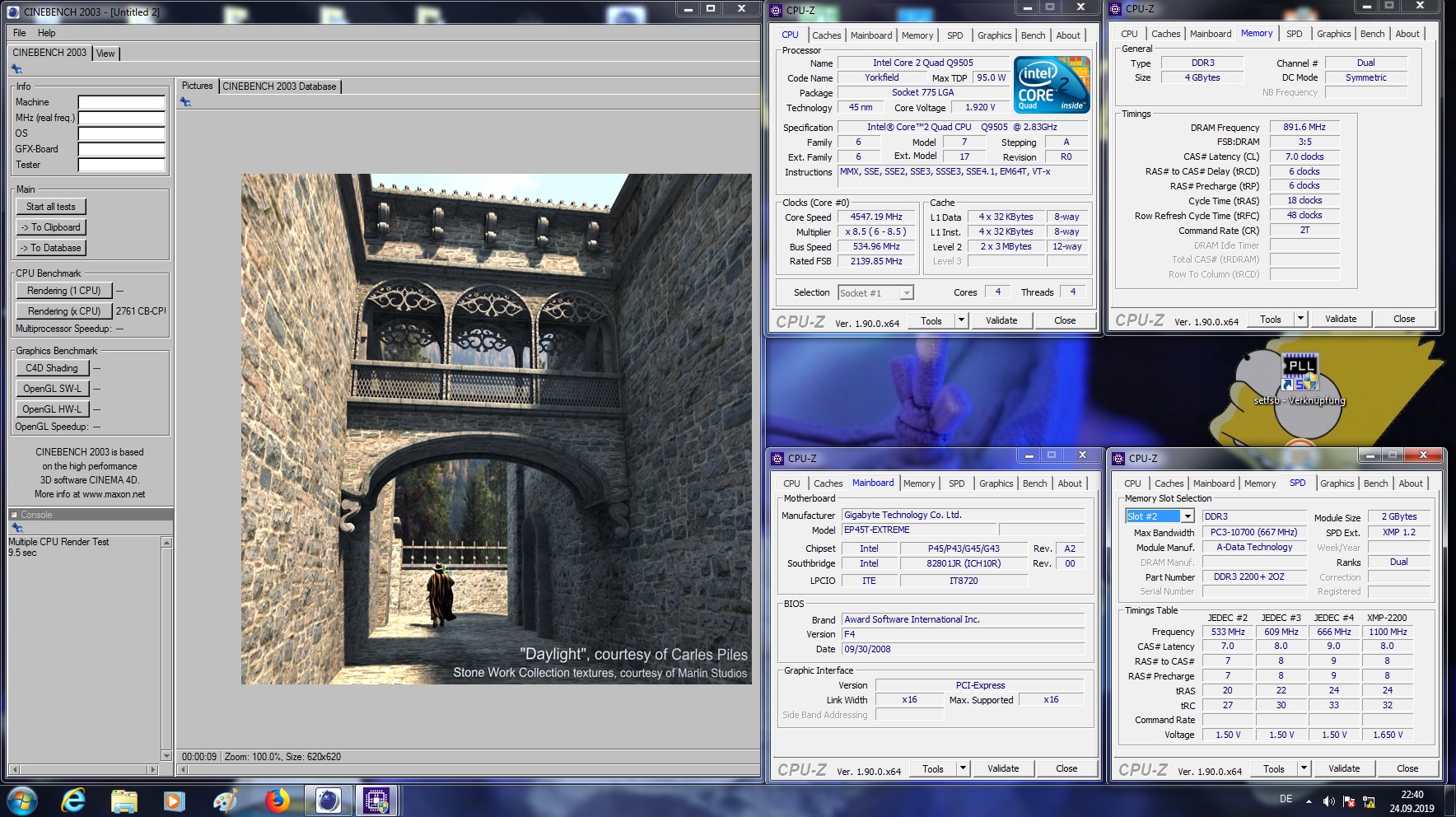This screenshot has height=817, width=1456.
Task: Launch Firefox from the taskbar
Action: [277, 800]
